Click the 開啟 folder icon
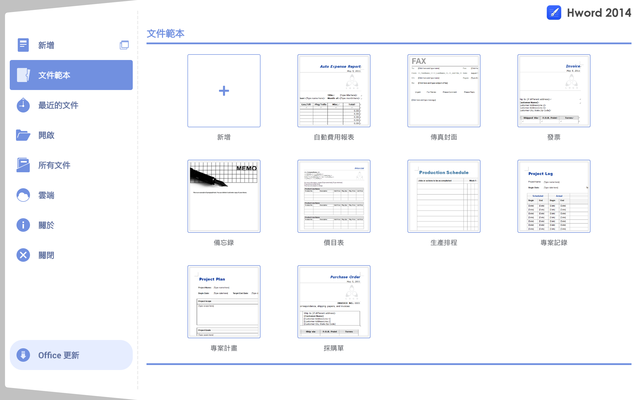 23,135
